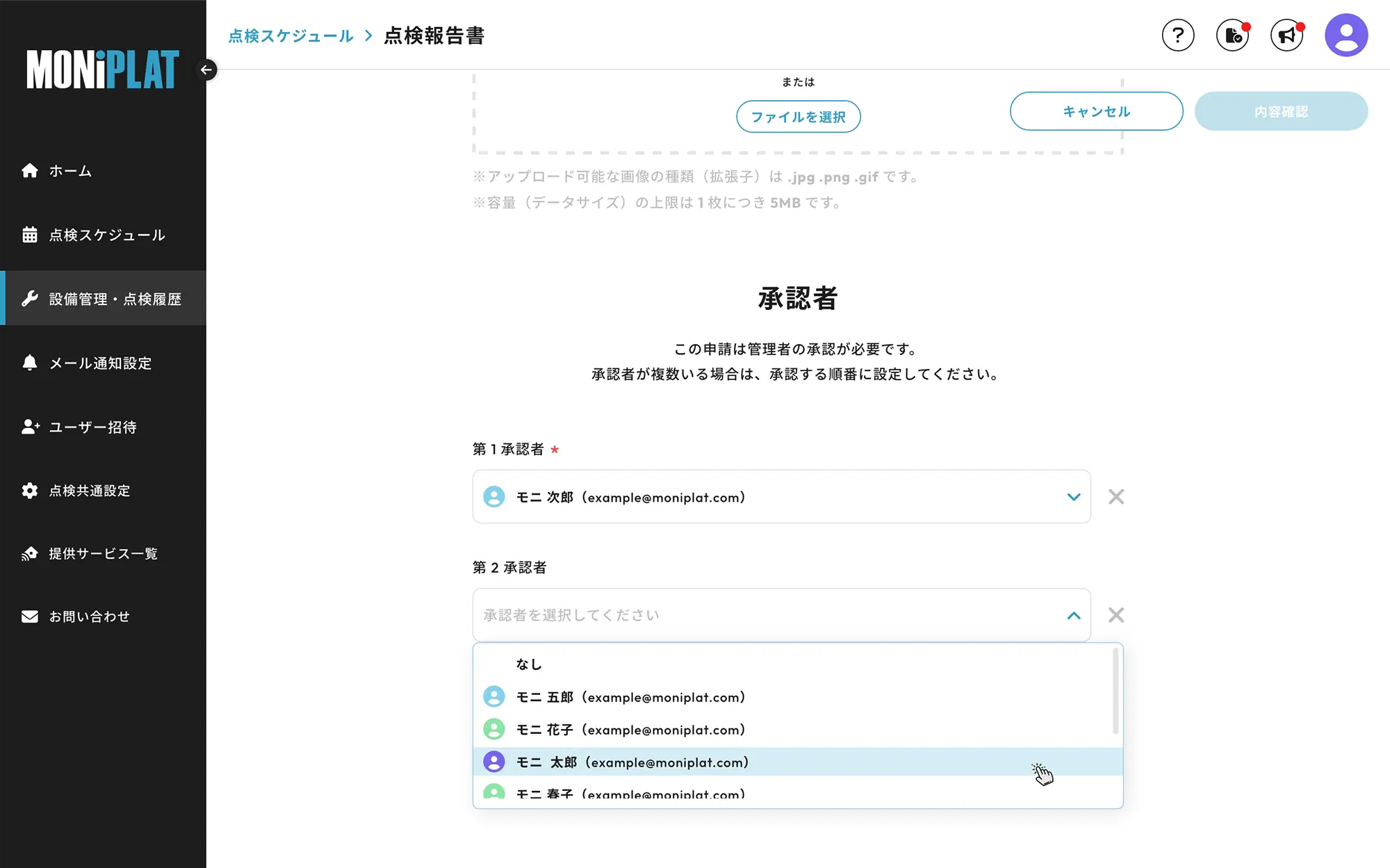
Task: Click the または text in the upload area
Action: 798,82
